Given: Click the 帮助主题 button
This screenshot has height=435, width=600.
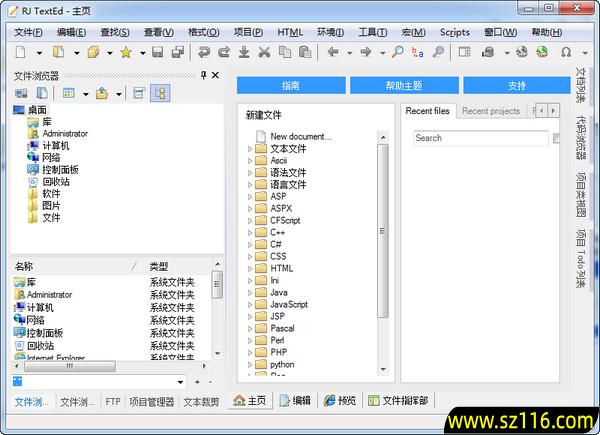Looking at the screenshot, I should [404, 85].
